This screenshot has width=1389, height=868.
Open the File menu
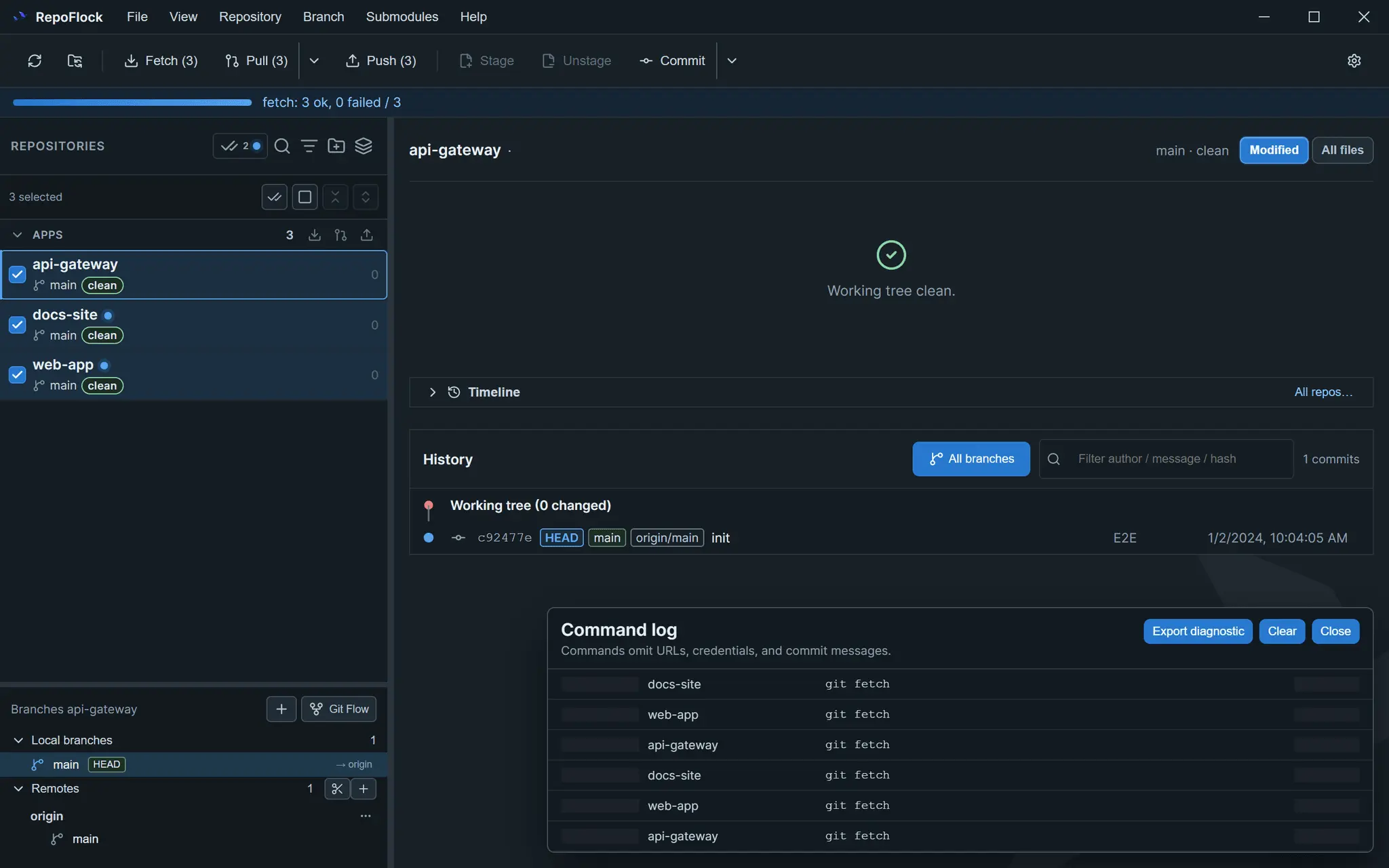137,17
